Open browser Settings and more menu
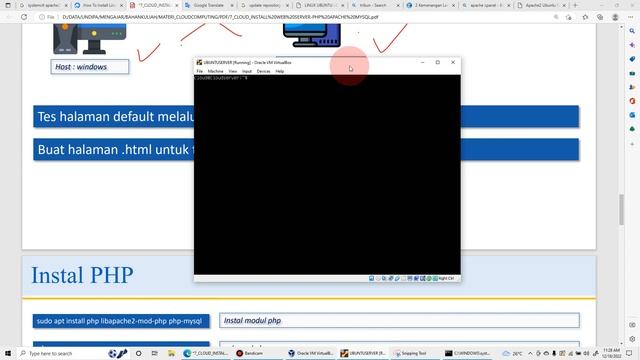The height and width of the screenshot is (360, 640). pyautogui.click(x=631, y=17)
